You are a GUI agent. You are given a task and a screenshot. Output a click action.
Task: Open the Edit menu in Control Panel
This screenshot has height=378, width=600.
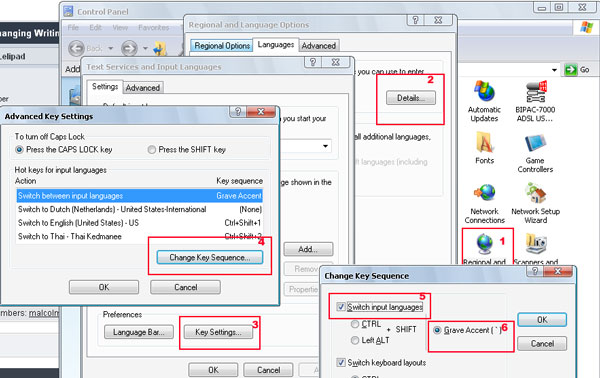point(95,28)
